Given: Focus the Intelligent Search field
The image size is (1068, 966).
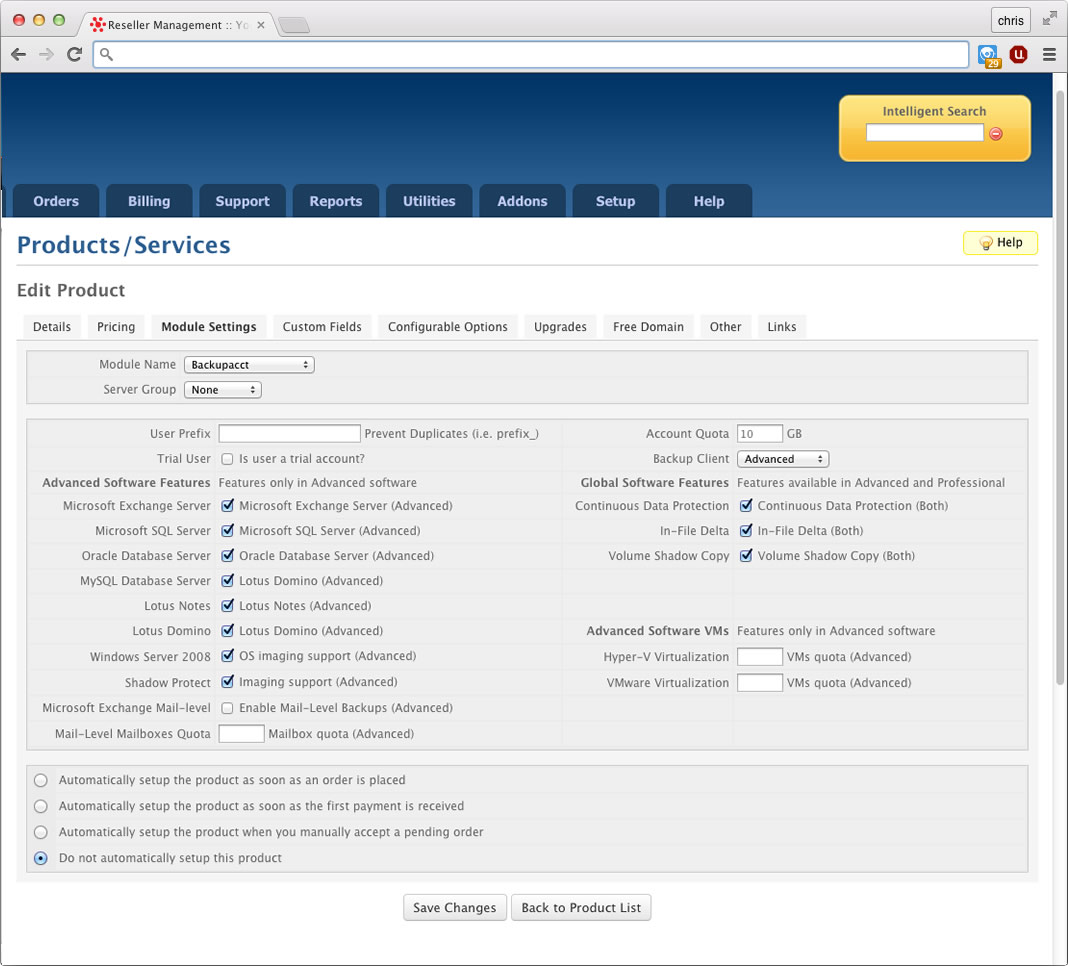Looking at the screenshot, I should coord(924,133).
